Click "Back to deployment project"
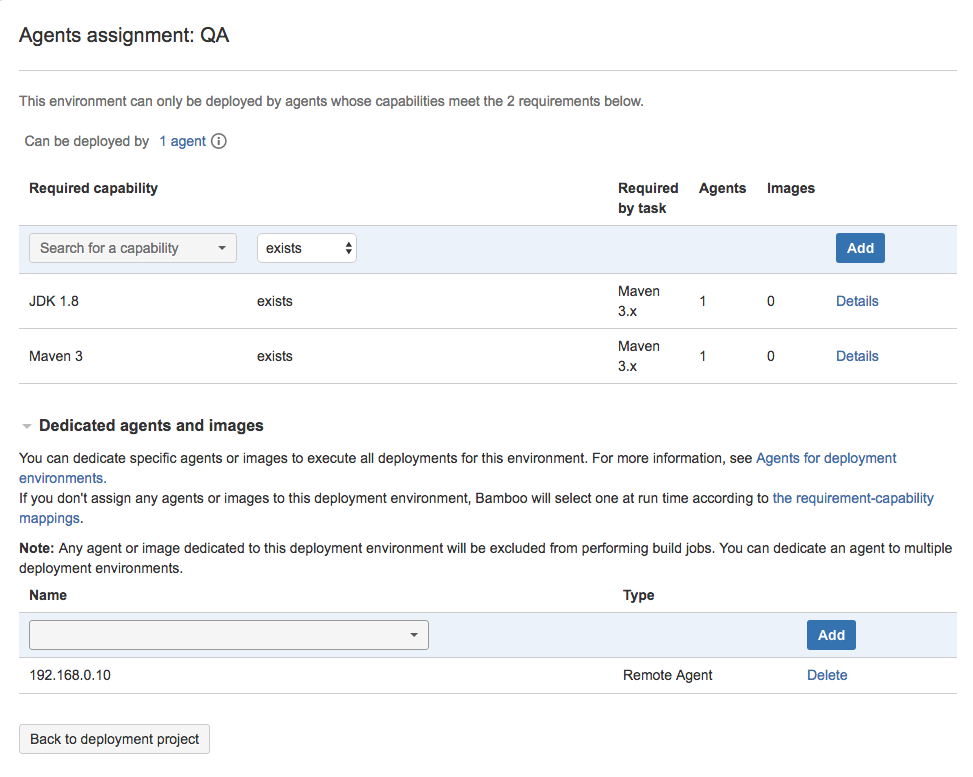Screen dimensions: 973x777 point(113,739)
